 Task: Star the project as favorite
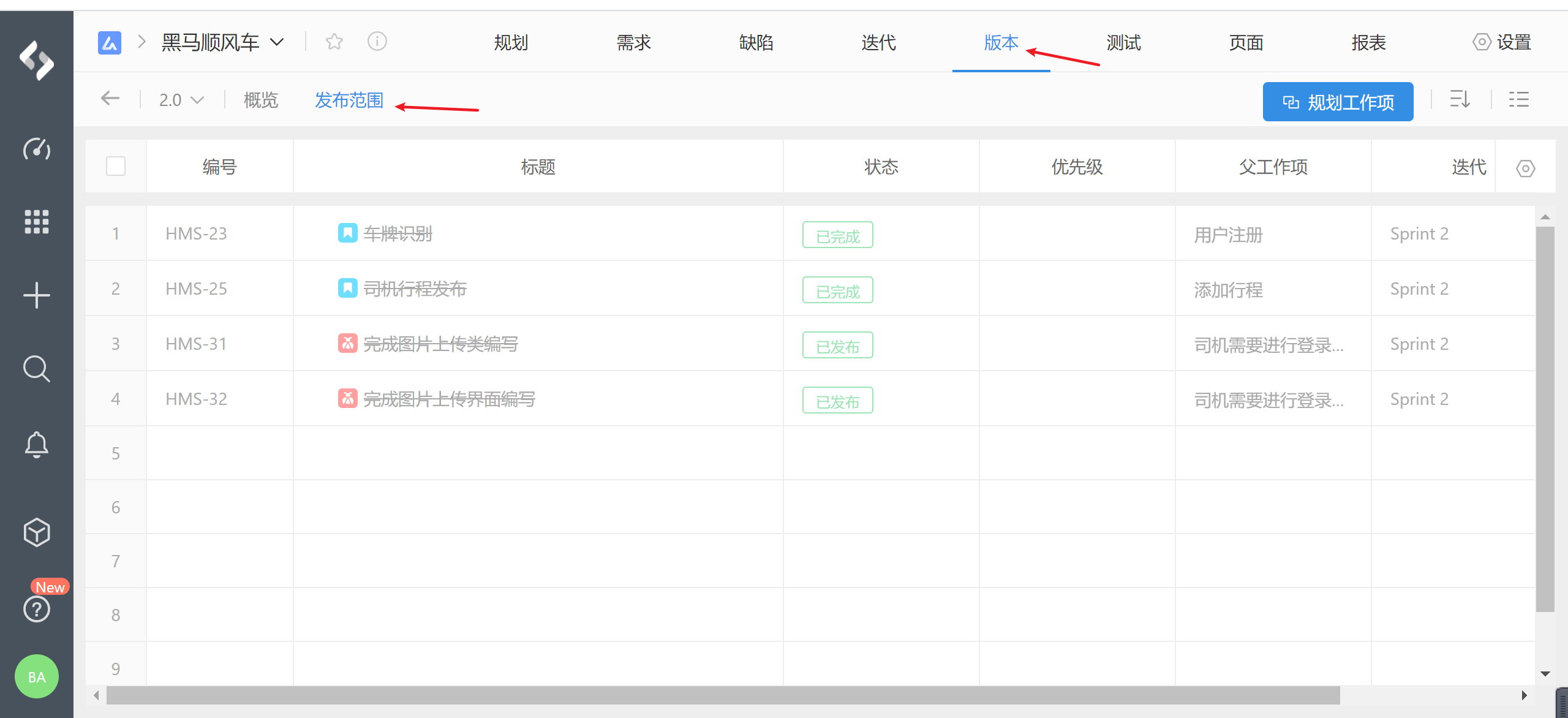click(334, 42)
